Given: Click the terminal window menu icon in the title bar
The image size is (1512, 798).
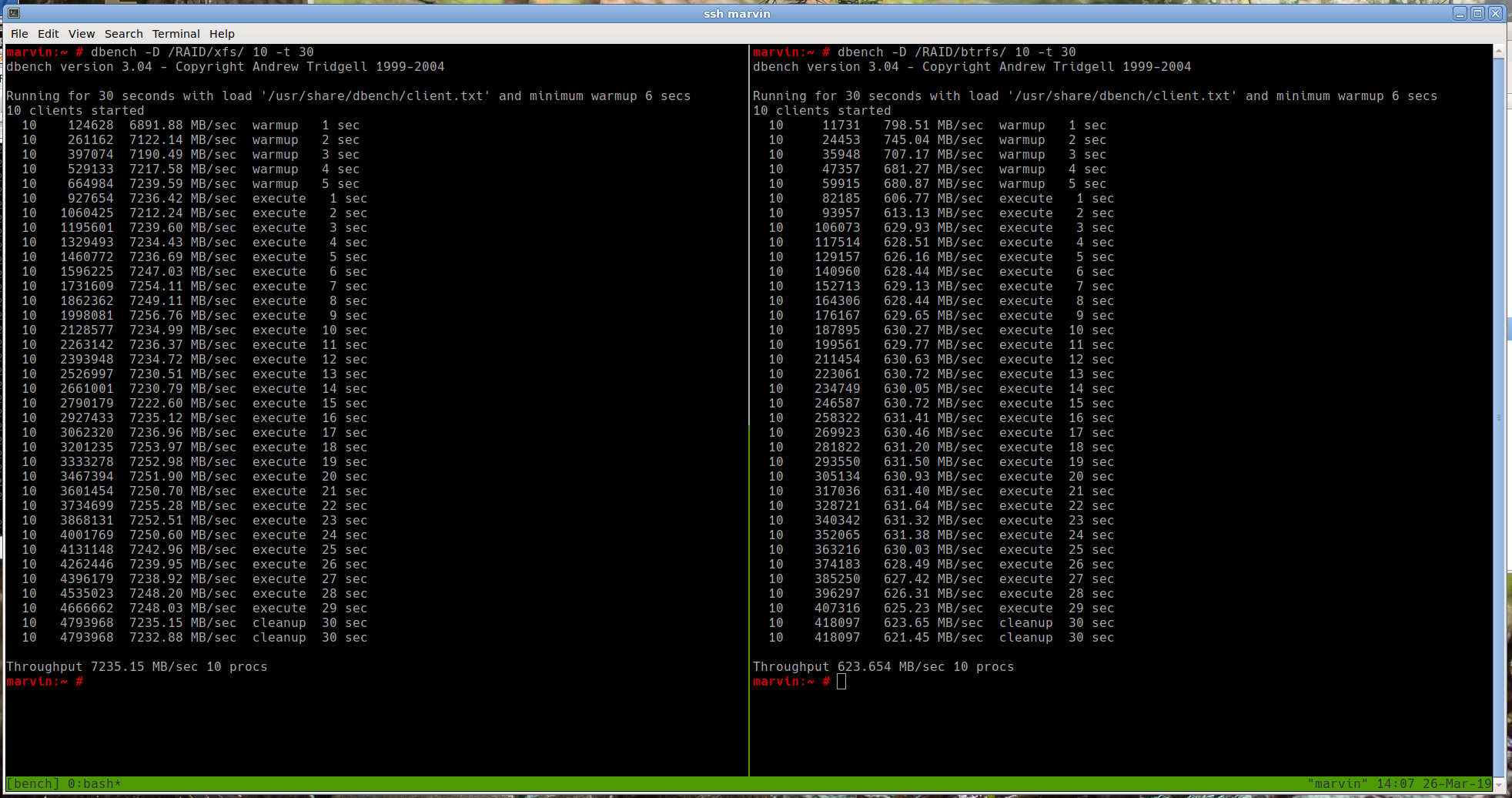Looking at the screenshot, I should pyautogui.click(x=14, y=13).
